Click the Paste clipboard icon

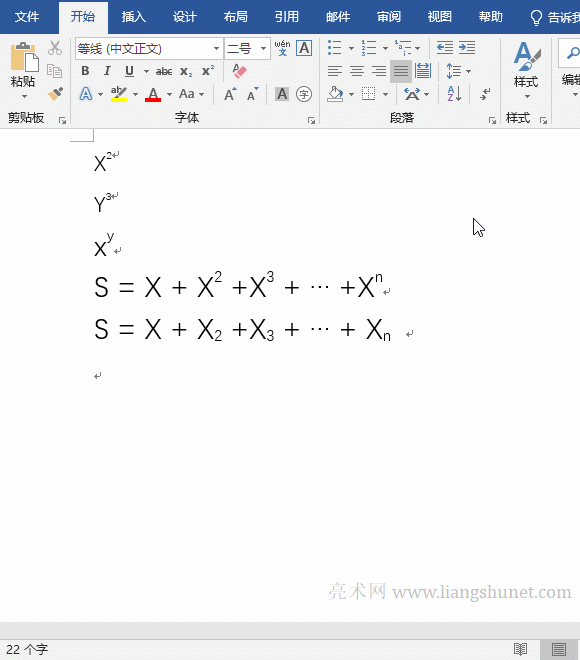(x=24, y=58)
